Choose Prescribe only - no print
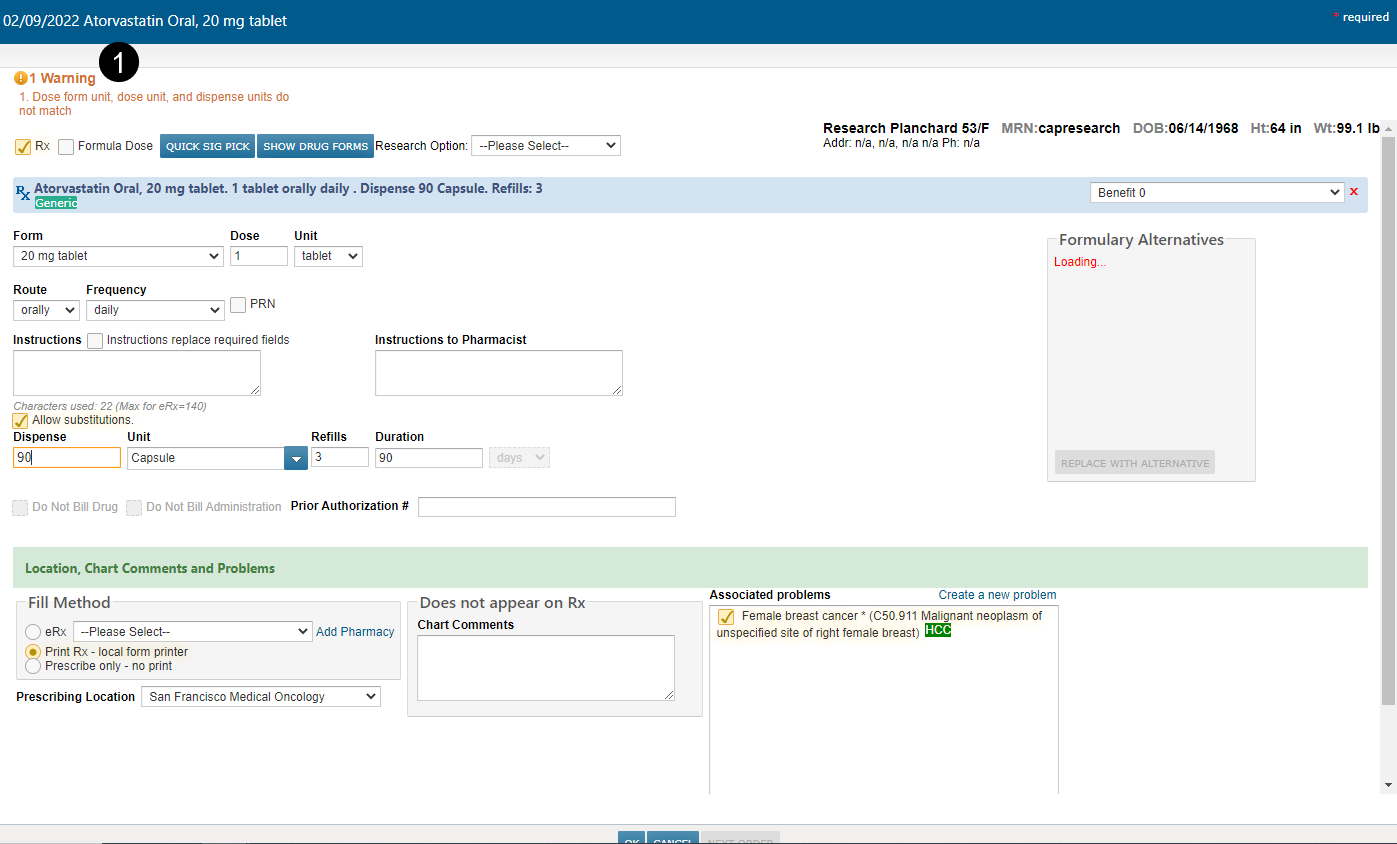 click(34, 666)
